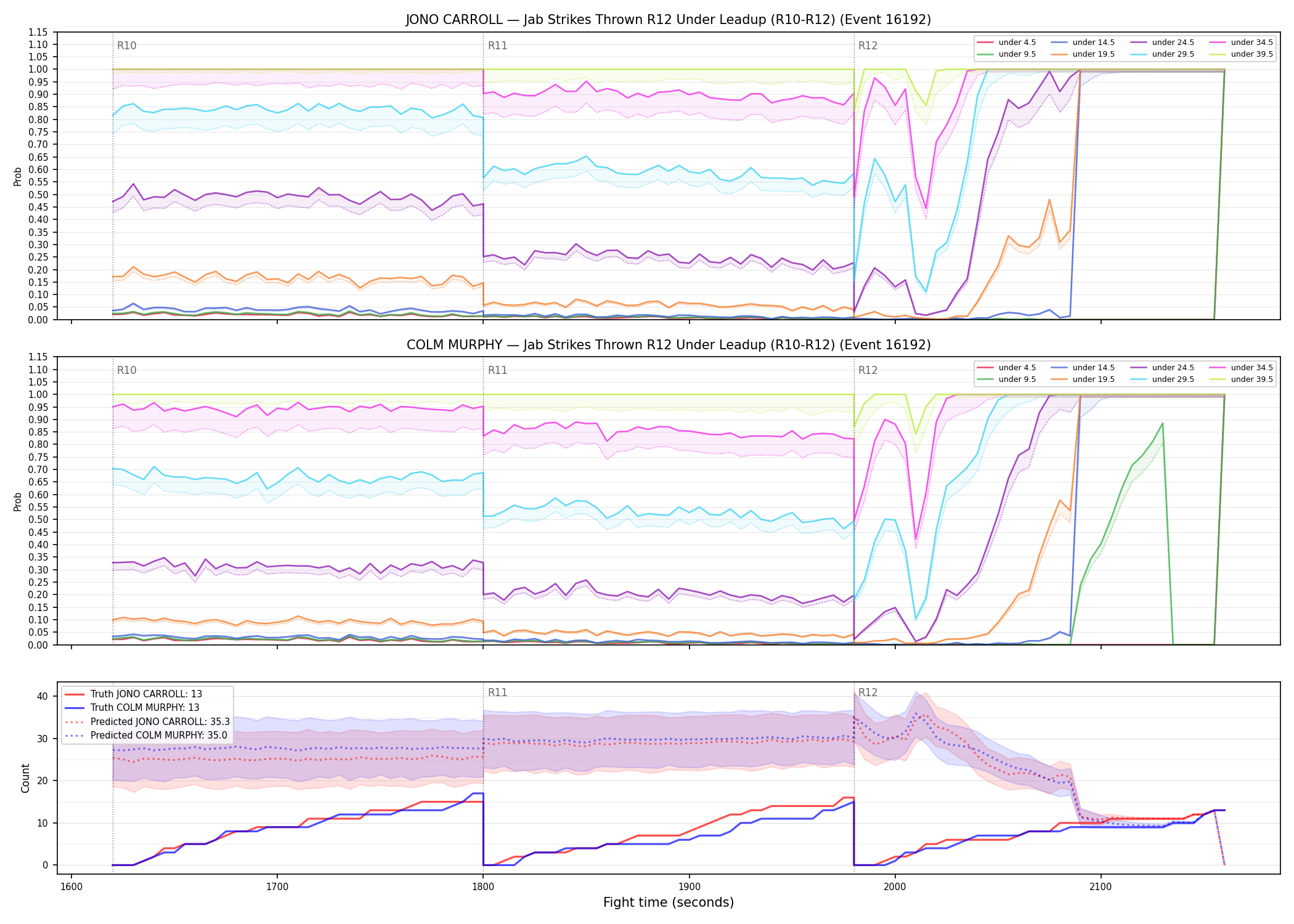Click the 20 tick label on the Count axis
Image resolution: width=1294 pixels, height=924 pixels.
(43, 780)
